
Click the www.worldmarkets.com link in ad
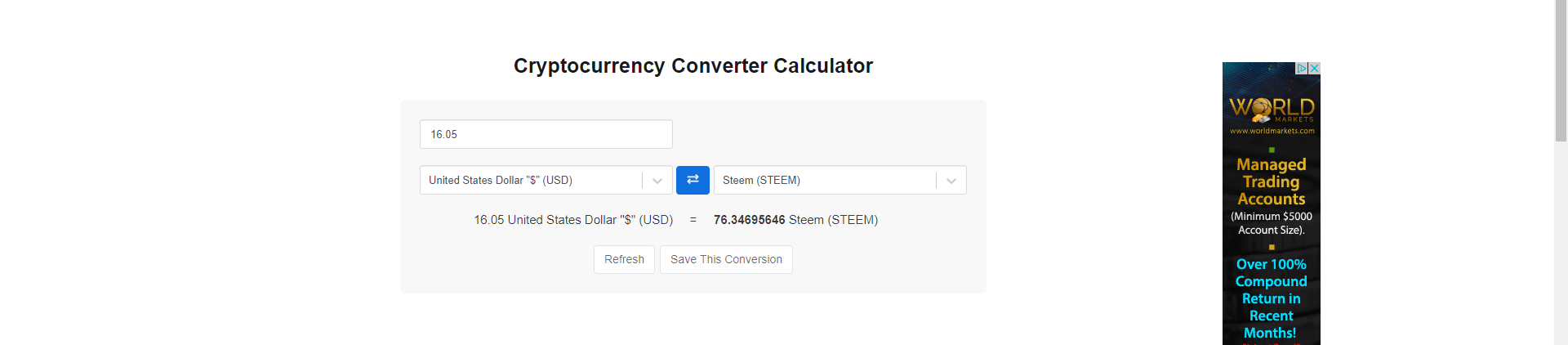1272,131
